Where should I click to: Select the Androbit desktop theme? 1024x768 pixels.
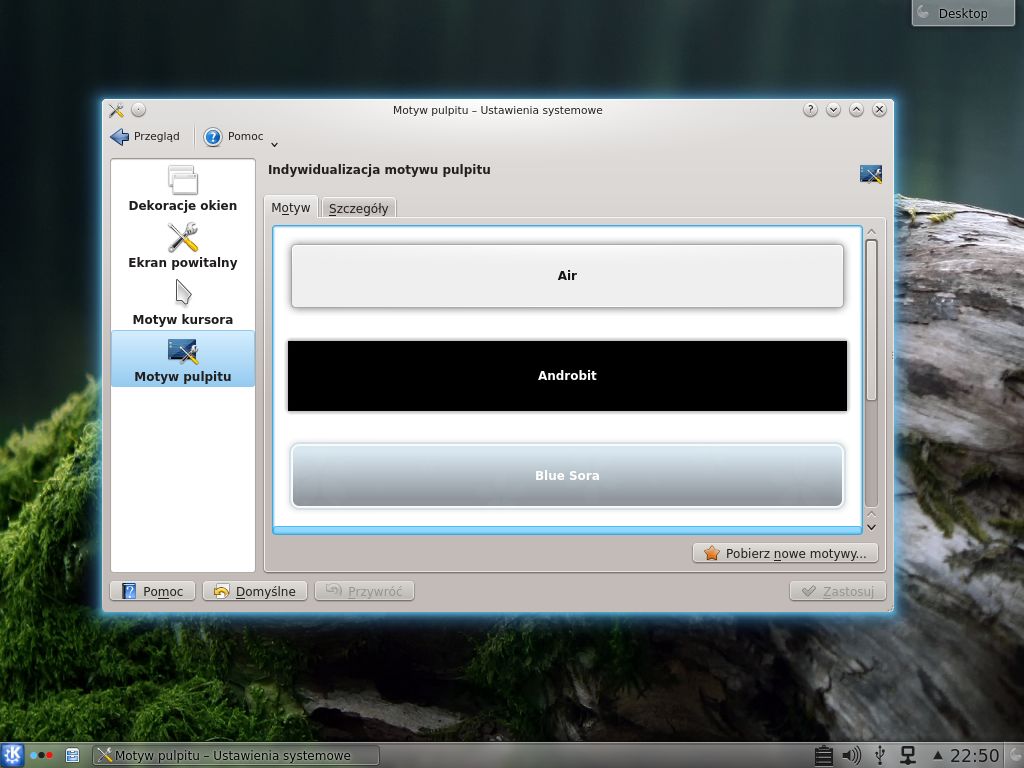pyautogui.click(x=567, y=376)
